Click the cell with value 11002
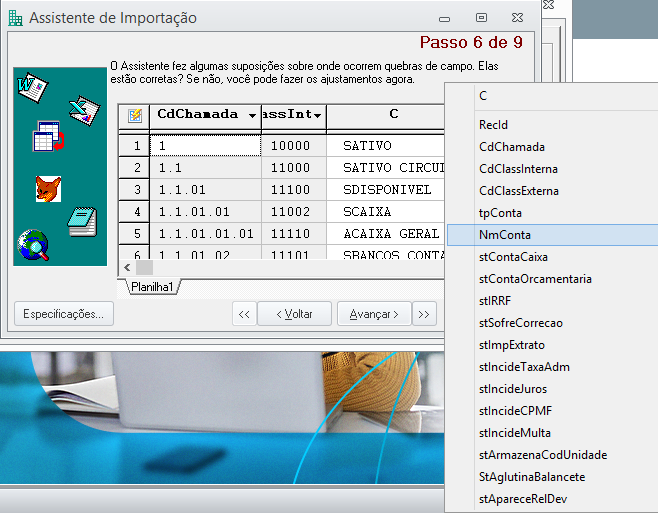 click(x=294, y=212)
